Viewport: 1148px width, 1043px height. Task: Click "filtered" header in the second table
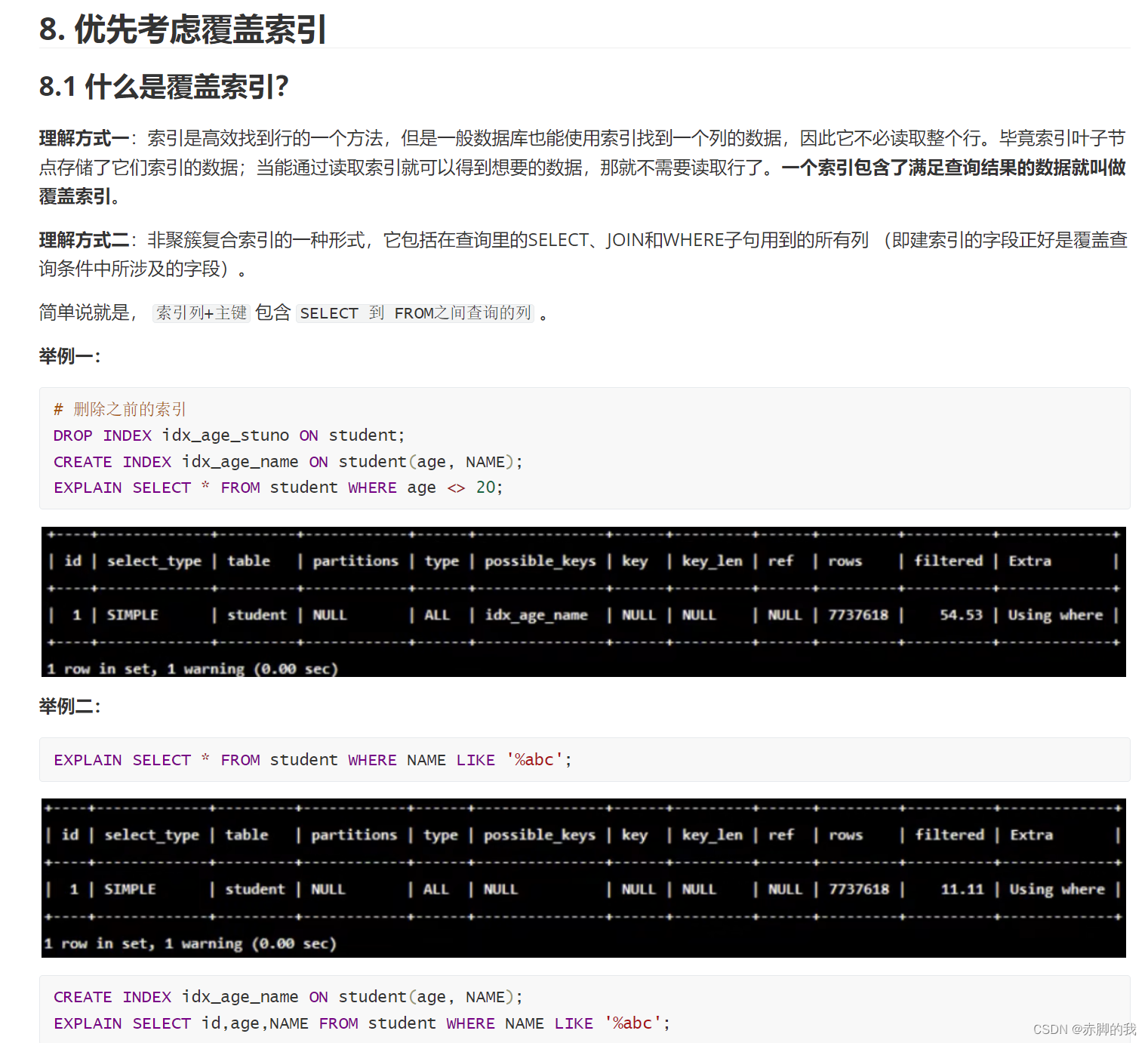949,835
